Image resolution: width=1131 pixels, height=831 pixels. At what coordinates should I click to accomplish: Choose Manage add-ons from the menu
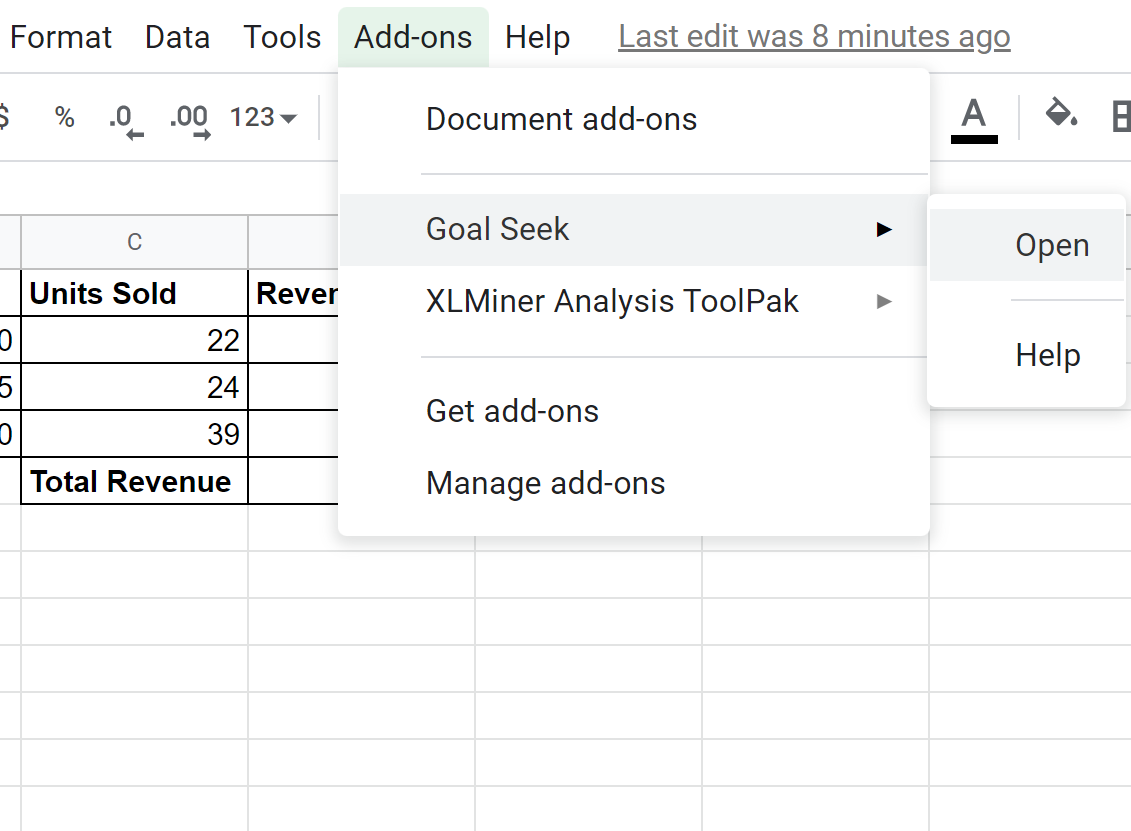[x=545, y=484]
